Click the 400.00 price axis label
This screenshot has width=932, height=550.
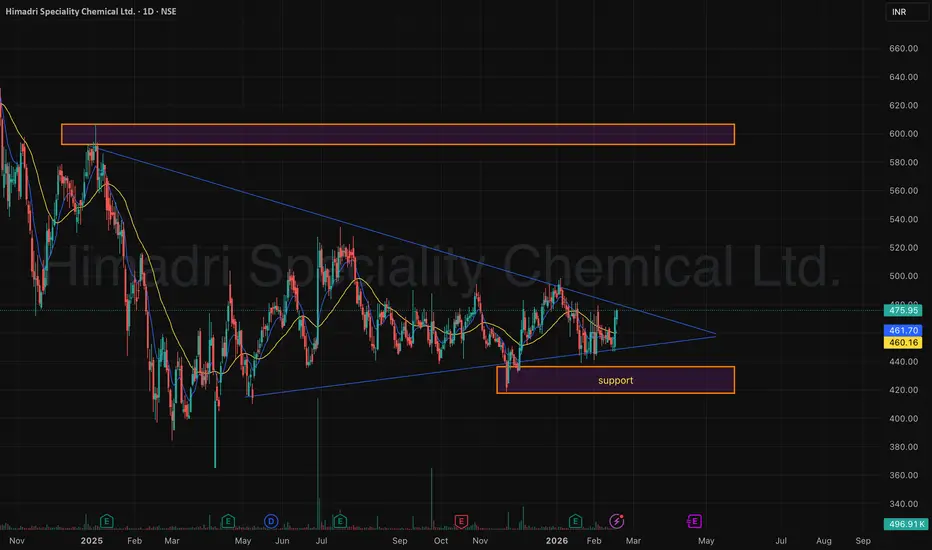(903, 419)
